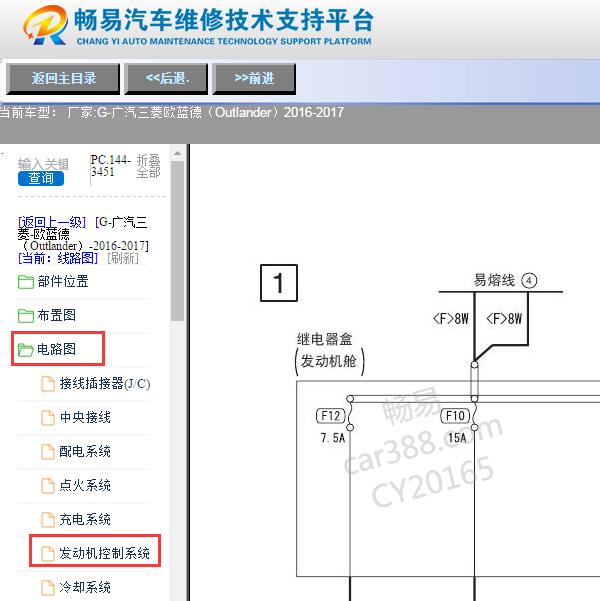
Task: Click the 返回主目录 button
Action: pos(63,79)
